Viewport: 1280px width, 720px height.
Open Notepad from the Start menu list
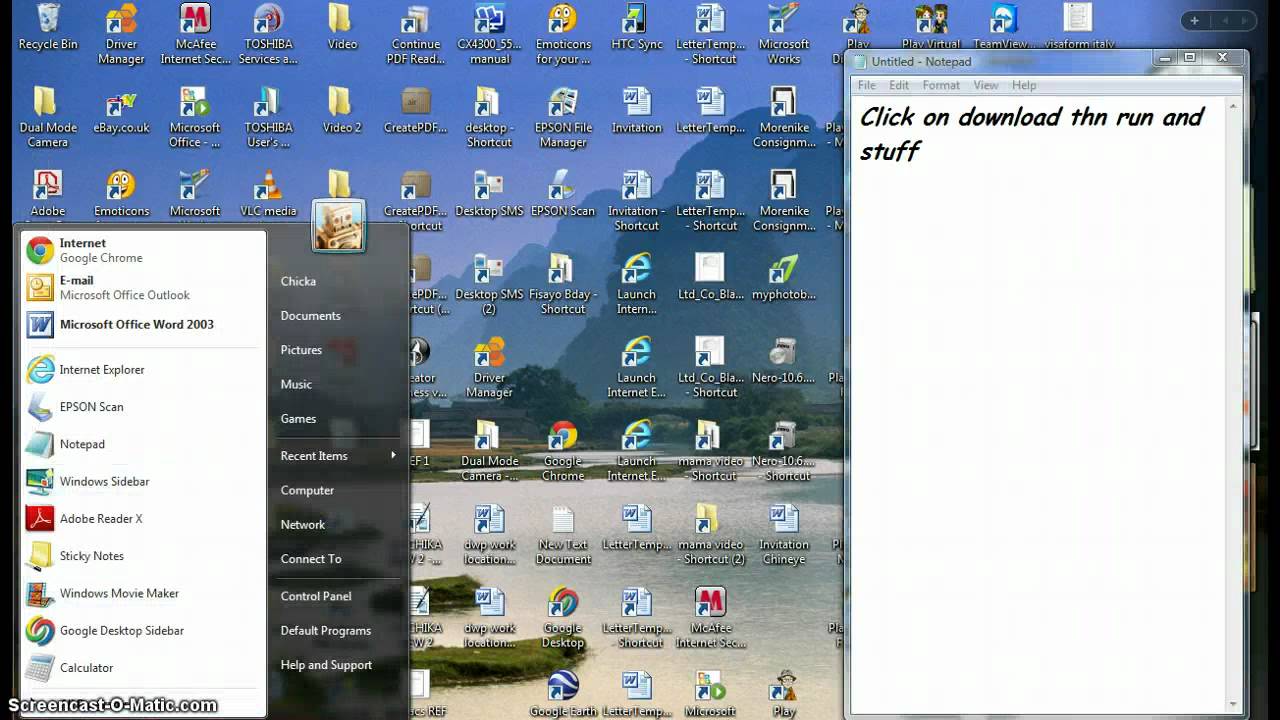[x=143, y=444]
